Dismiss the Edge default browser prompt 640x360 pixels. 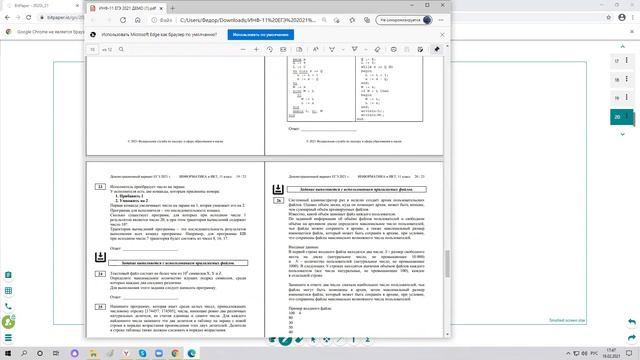pos(442,35)
